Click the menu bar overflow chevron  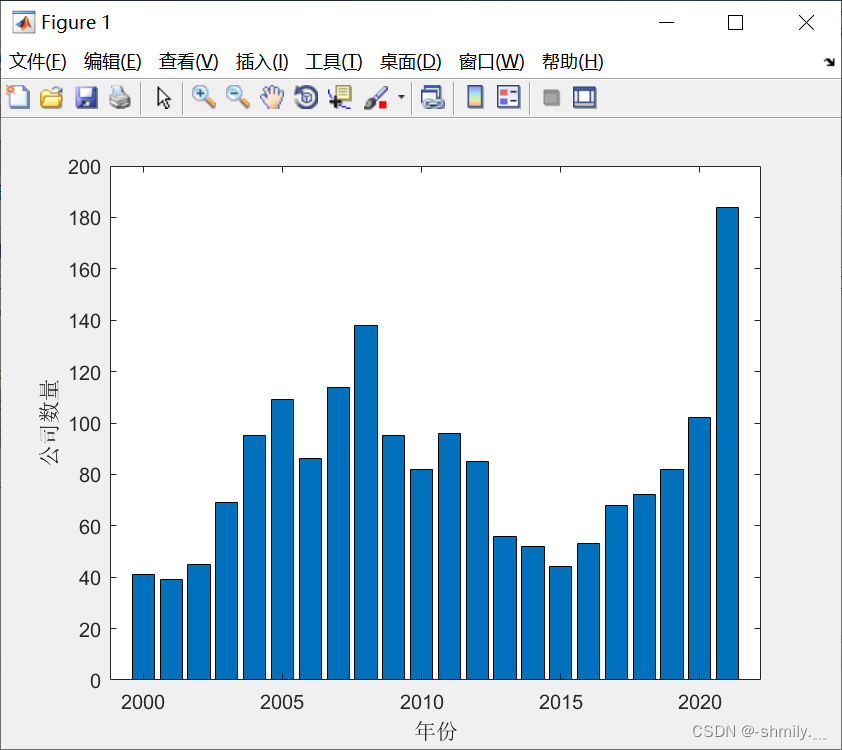click(829, 61)
